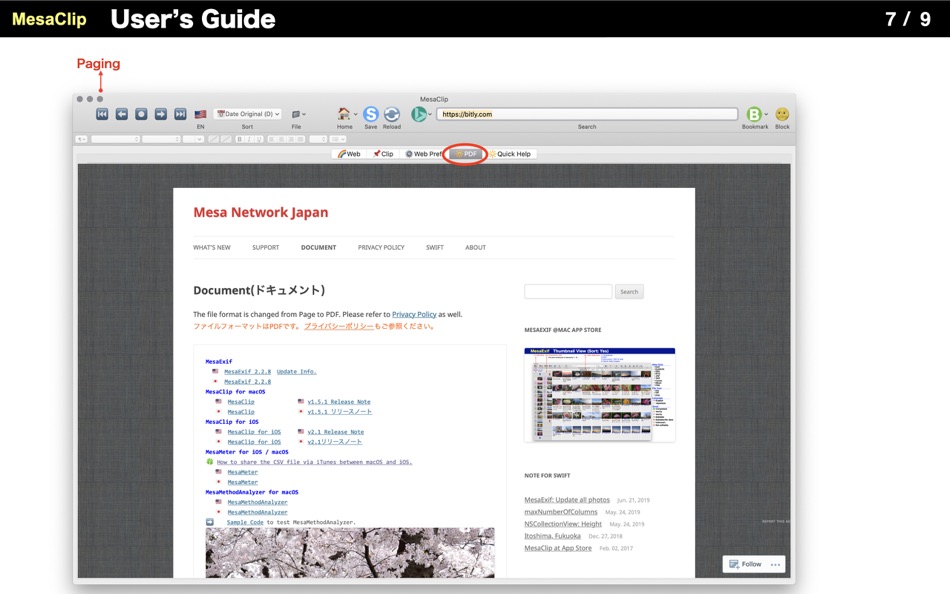Open the MesaClip at App Store post

coord(557,549)
